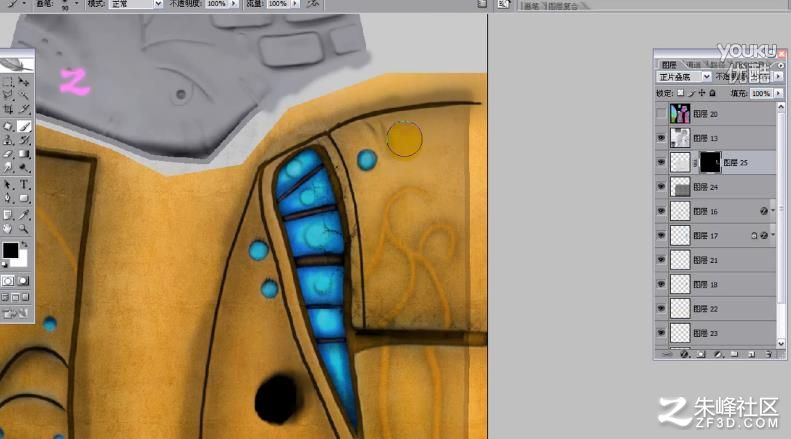This screenshot has height=439, width=791.
Task: Hide layer 21 with eye icon
Action: point(661,260)
